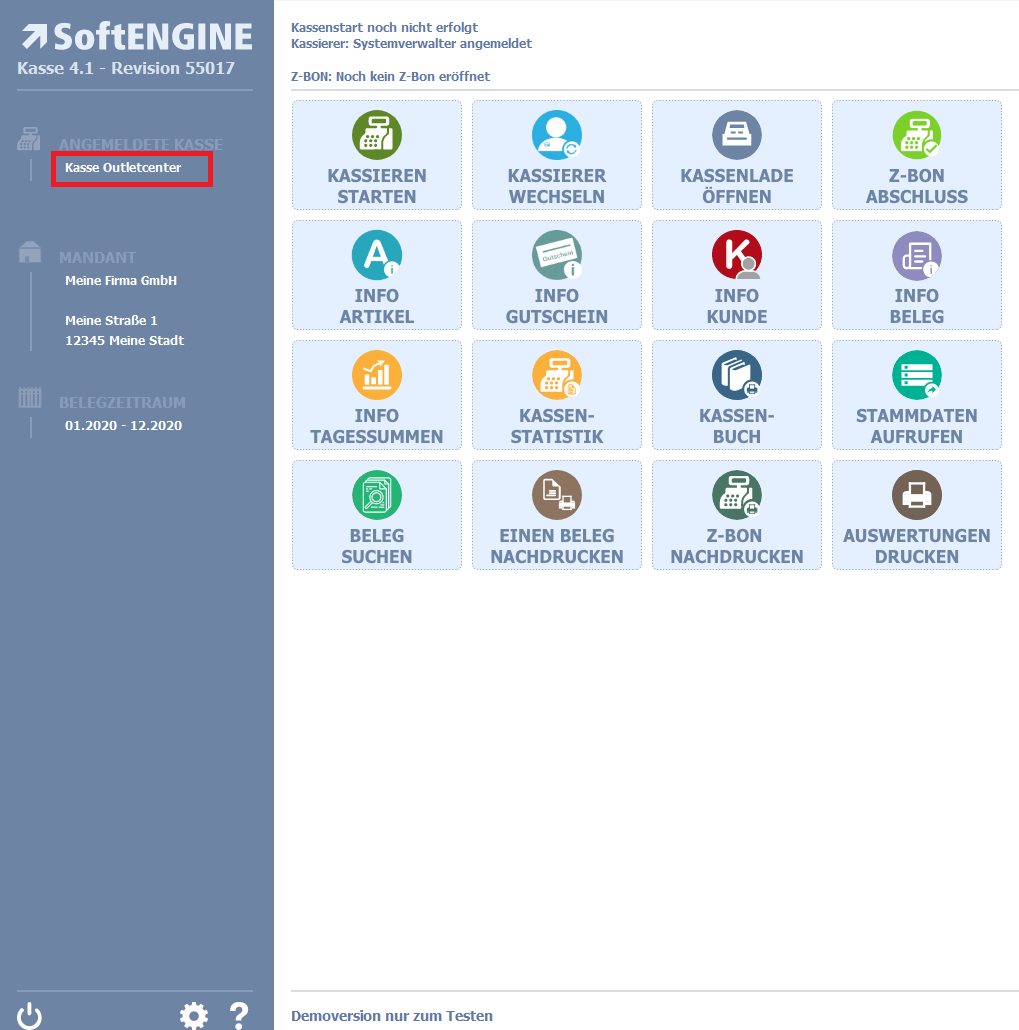Click Einen Beleg Nachdrucken tile
This screenshot has height=1030, width=1019.
(557, 515)
